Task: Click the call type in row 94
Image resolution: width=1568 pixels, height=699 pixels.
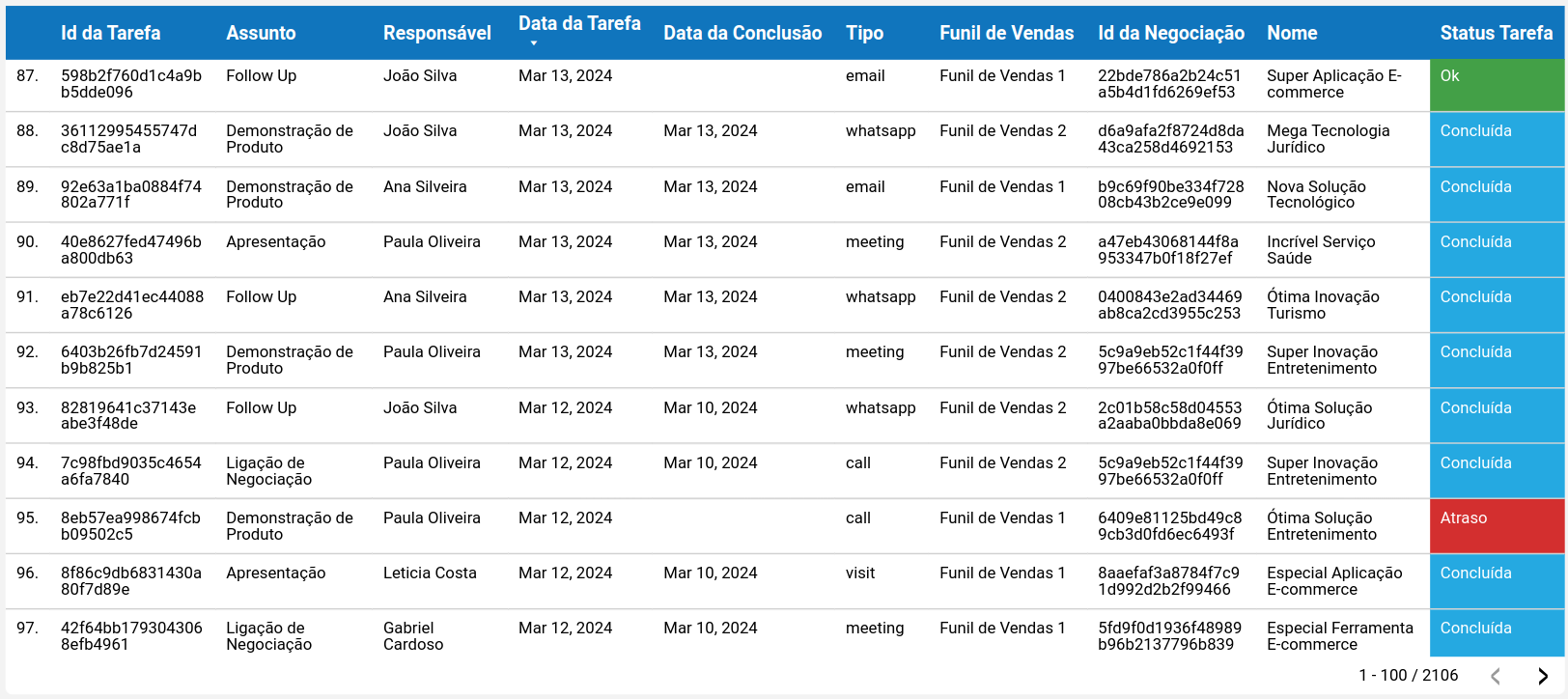Action: (858, 463)
